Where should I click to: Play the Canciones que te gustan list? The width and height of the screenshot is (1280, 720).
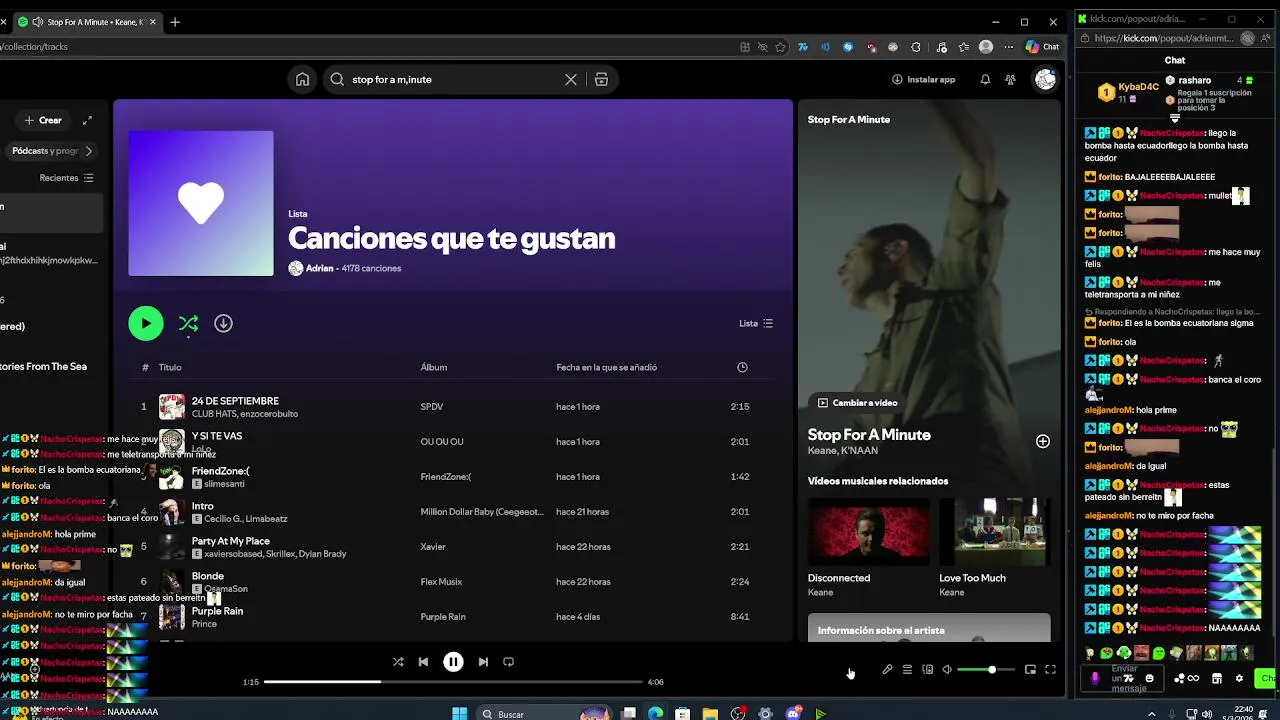[146, 323]
